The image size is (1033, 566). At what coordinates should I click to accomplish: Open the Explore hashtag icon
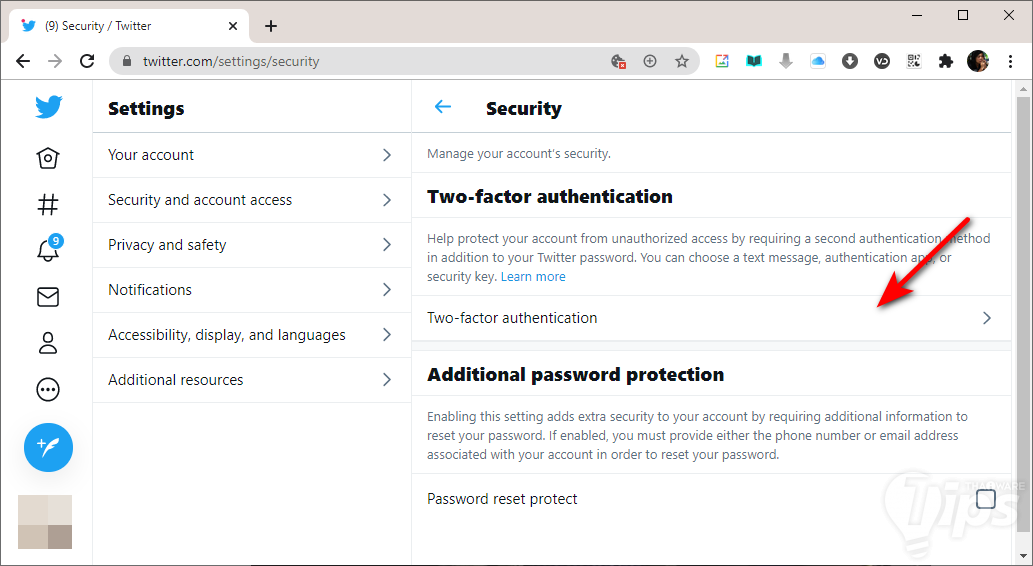(x=48, y=205)
